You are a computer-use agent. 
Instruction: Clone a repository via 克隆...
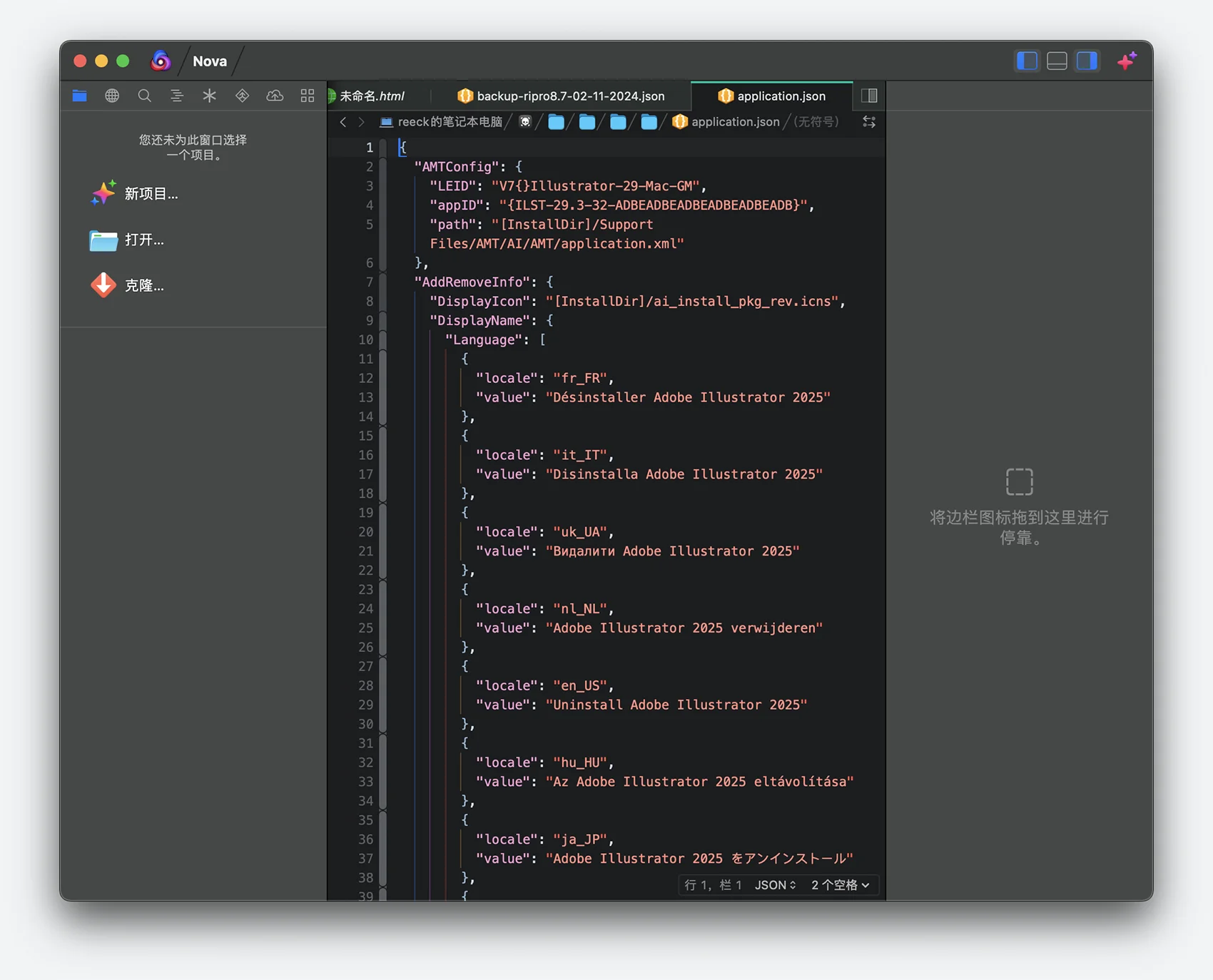pos(127,285)
